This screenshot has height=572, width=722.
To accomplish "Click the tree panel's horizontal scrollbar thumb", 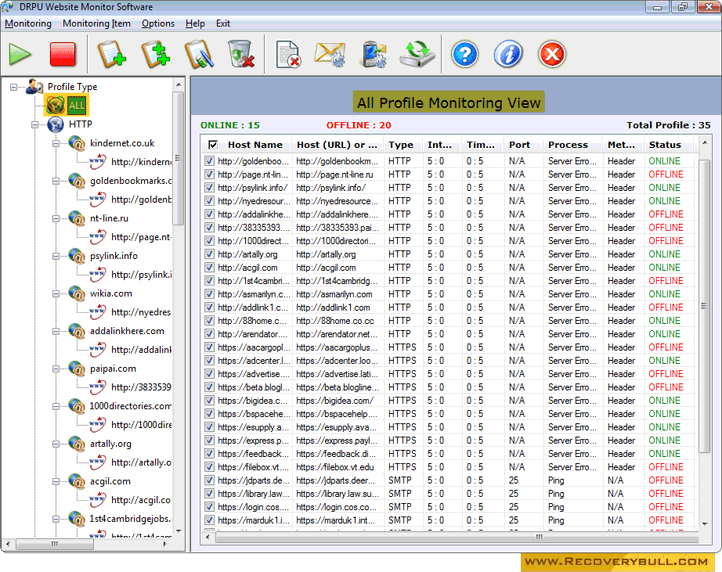I will click(x=55, y=544).
